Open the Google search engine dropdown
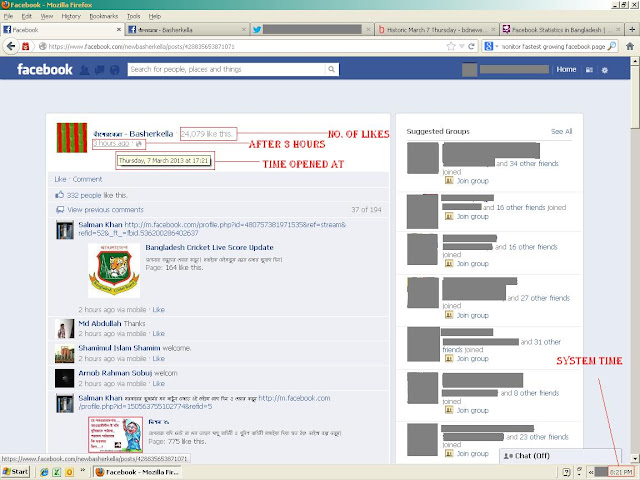The image size is (640, 480). [x=491, y=46]
